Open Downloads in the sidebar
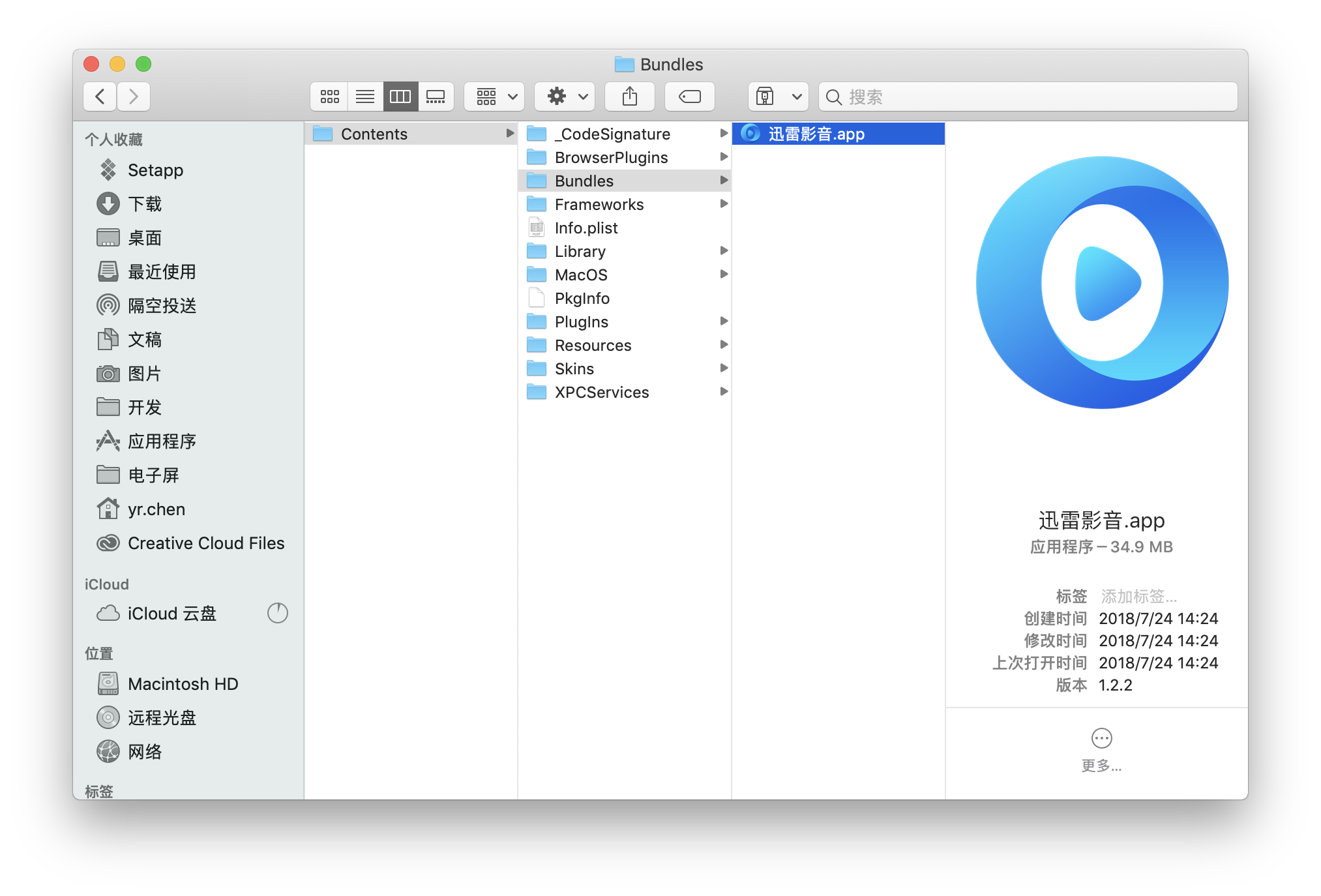Image resolution: width=1321 pixels, height=896 pixels. (144, 203)
